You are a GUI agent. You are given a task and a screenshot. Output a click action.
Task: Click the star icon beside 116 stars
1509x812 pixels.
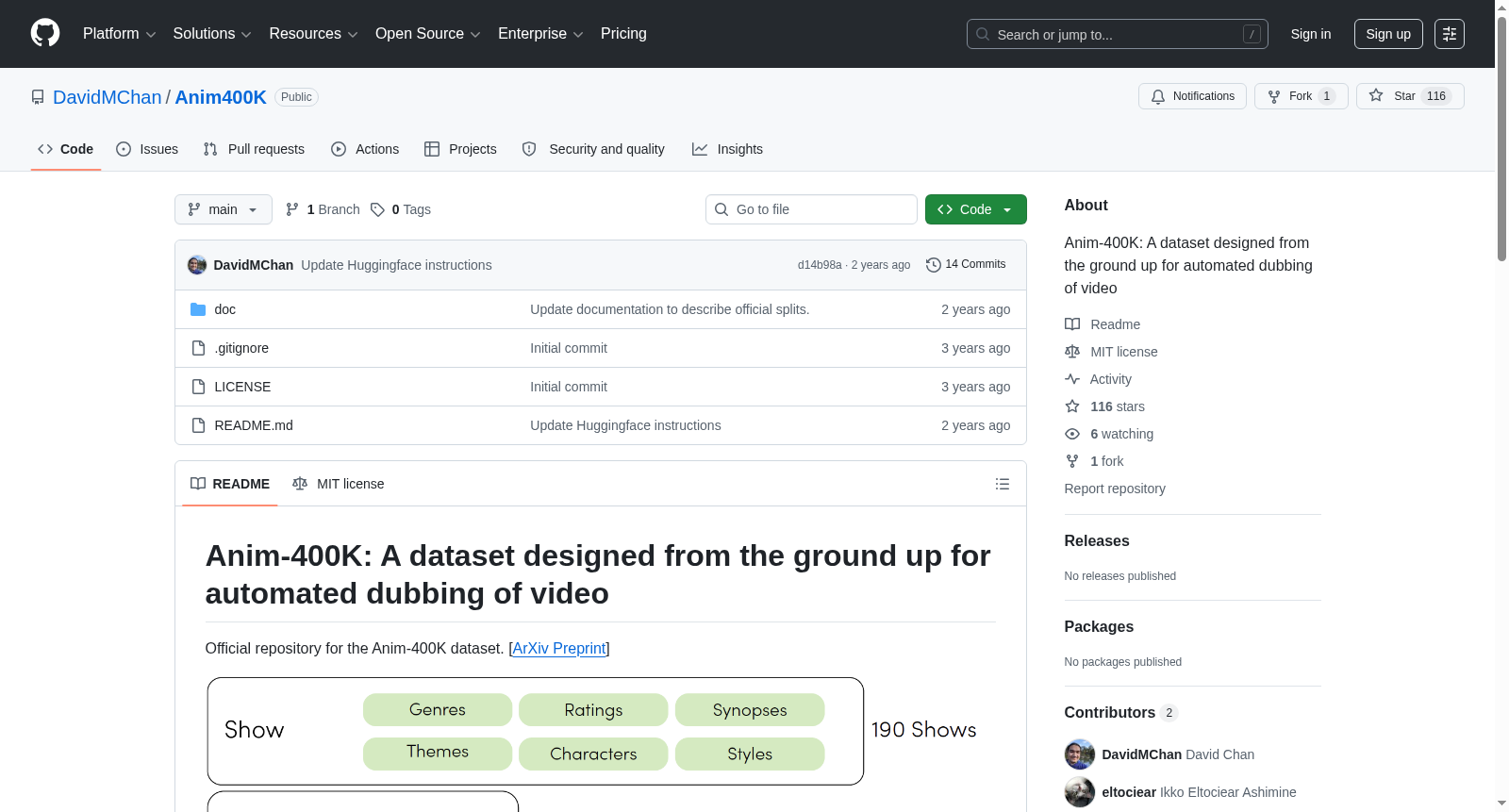[x=1072, y=406]
